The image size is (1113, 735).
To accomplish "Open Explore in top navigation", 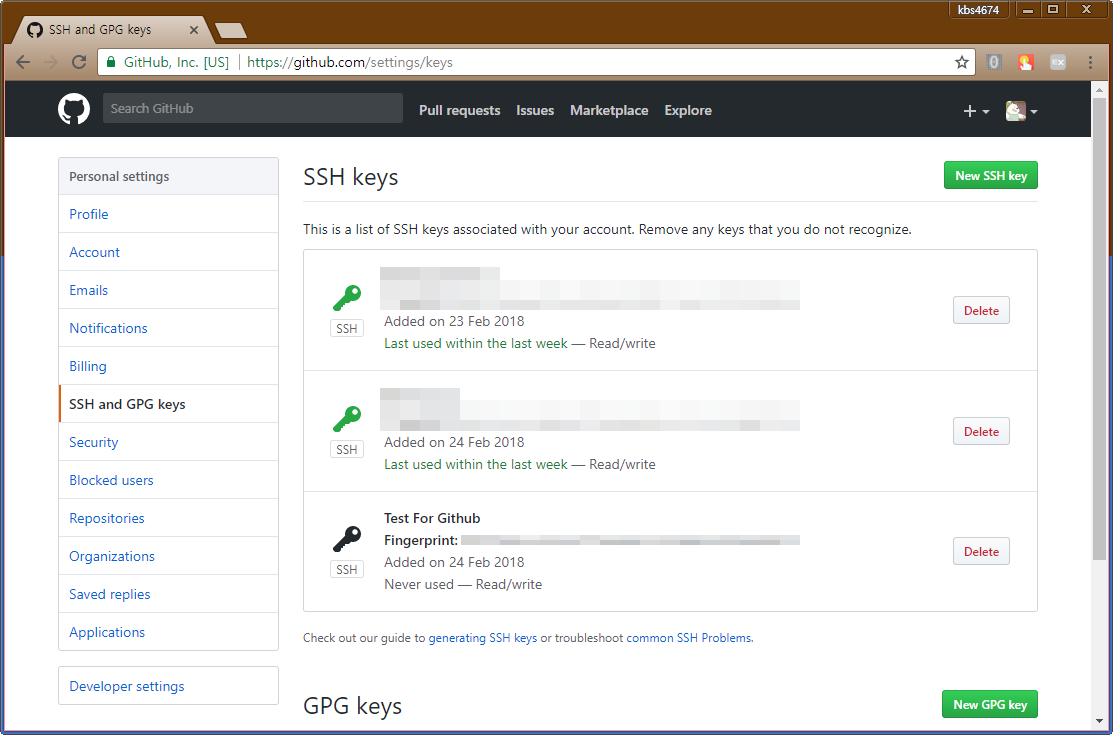I will click(x=688, y=110).
